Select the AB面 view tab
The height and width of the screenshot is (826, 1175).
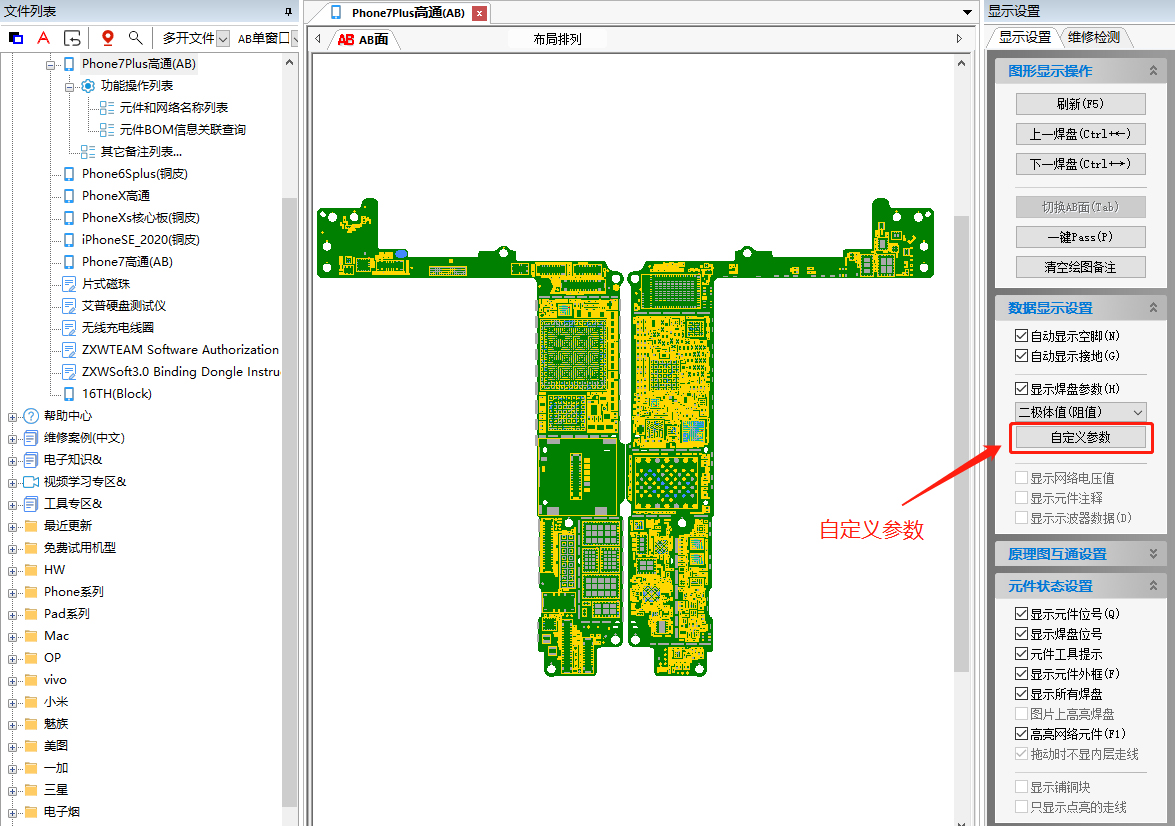[365, 39]
